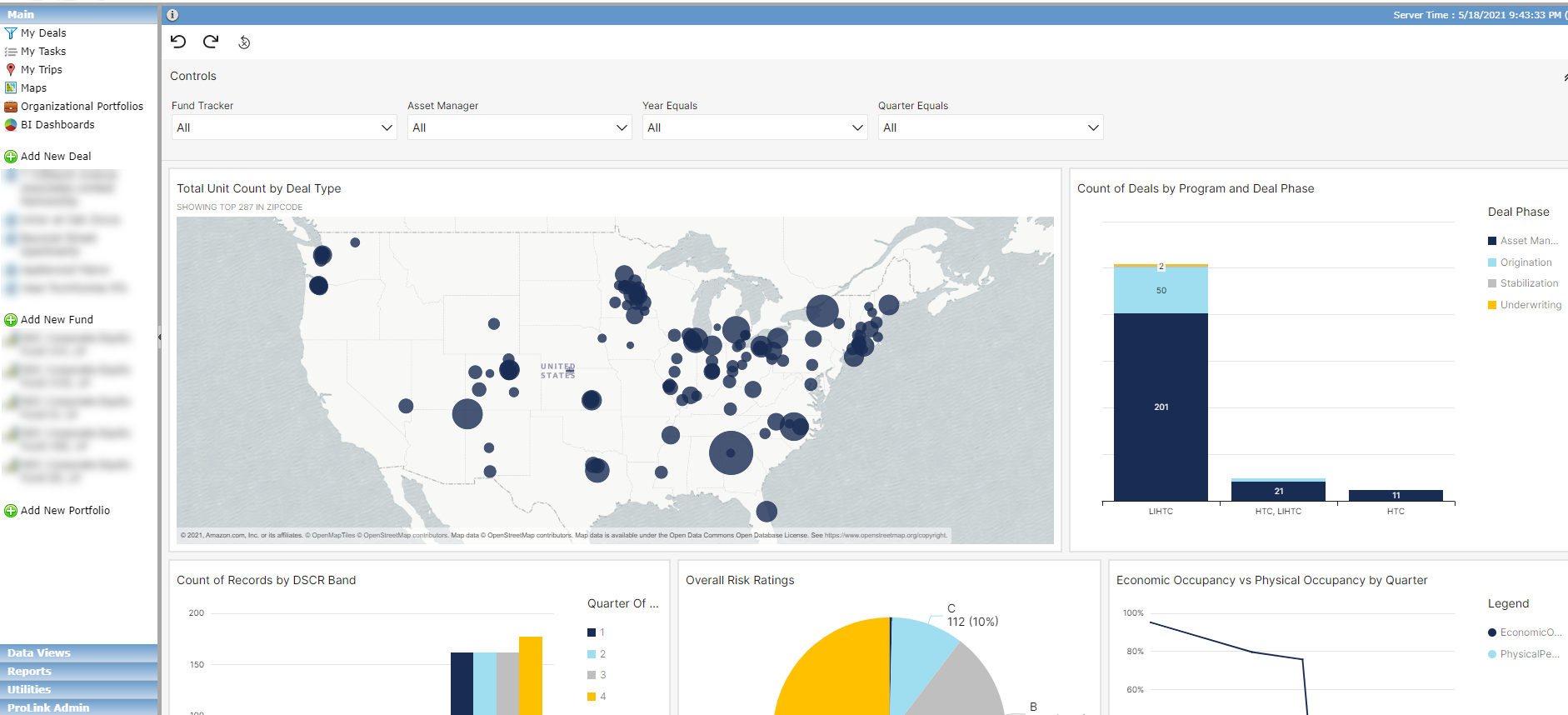Toggle quarter 2 legend swatch

[x=592, y=654]
